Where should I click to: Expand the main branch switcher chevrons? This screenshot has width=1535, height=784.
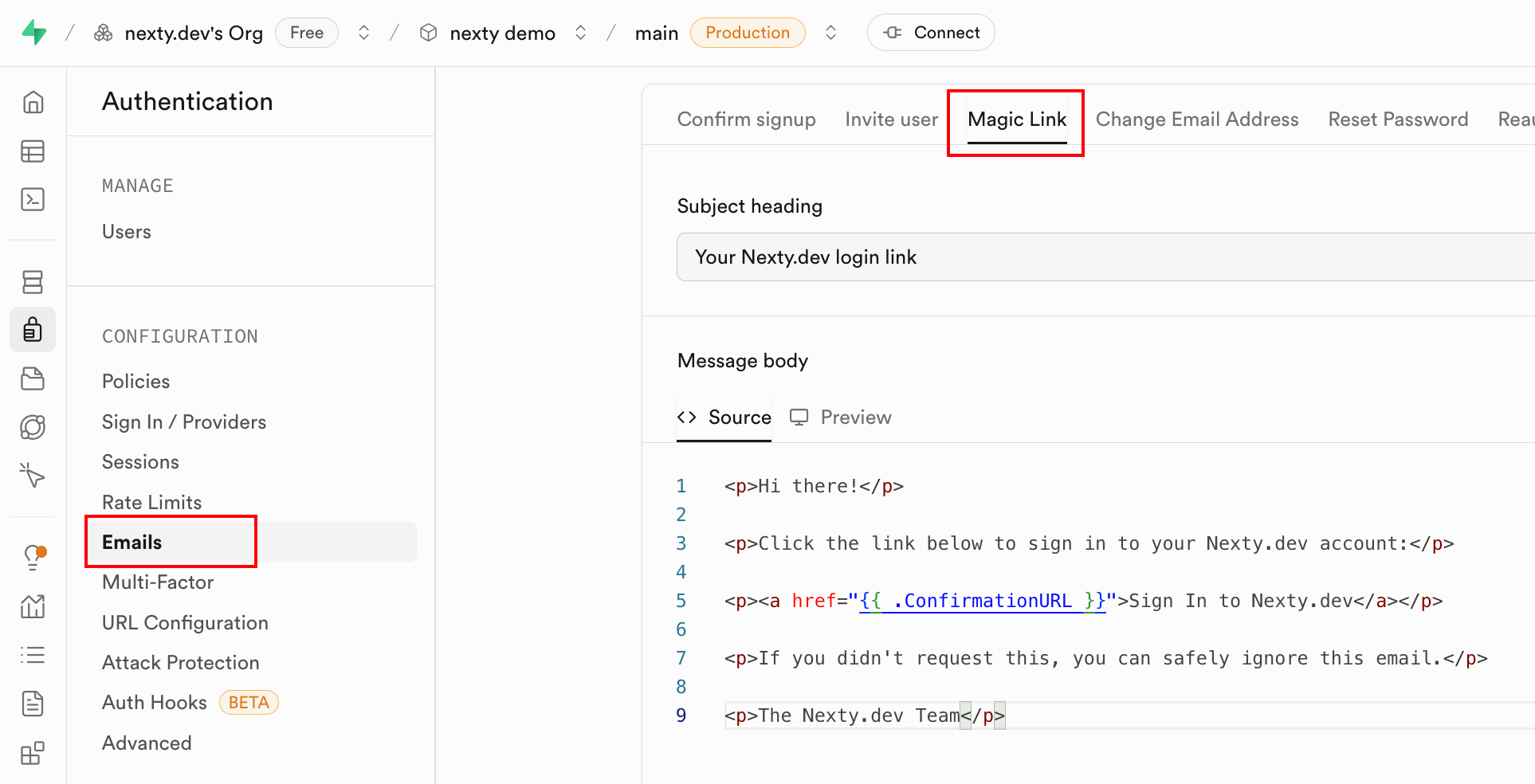pyautogui.click(x=830, y=33)
